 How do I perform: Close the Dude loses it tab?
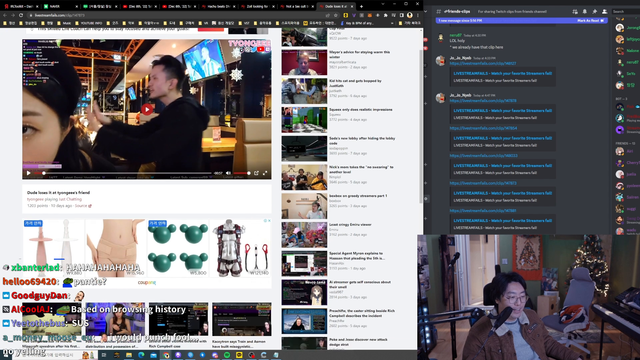tap(352, 7)
